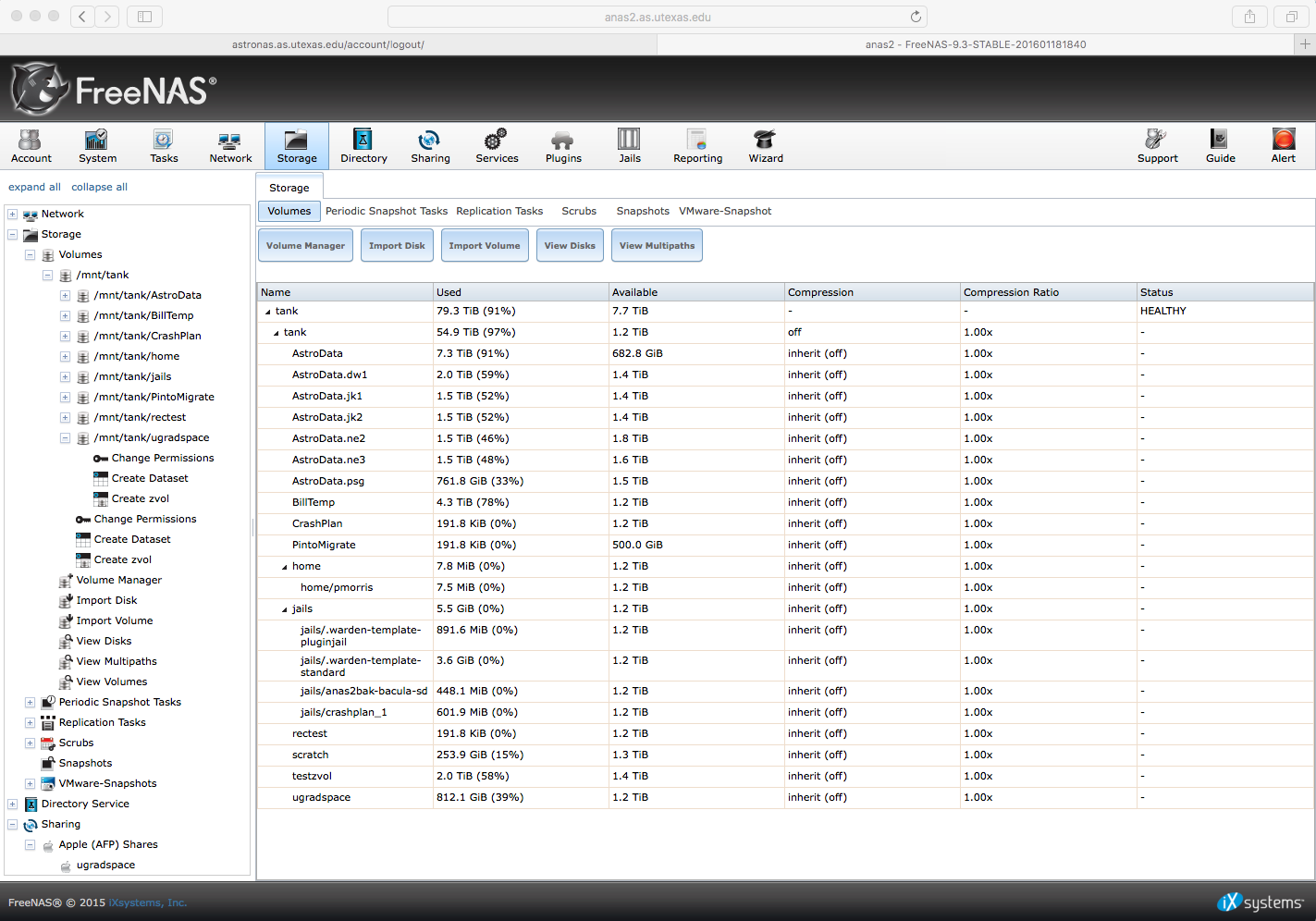Screen dimensions: 1316x921
Task: Open the Plugins toolbar icon
Action: click(x=563, y=146)
